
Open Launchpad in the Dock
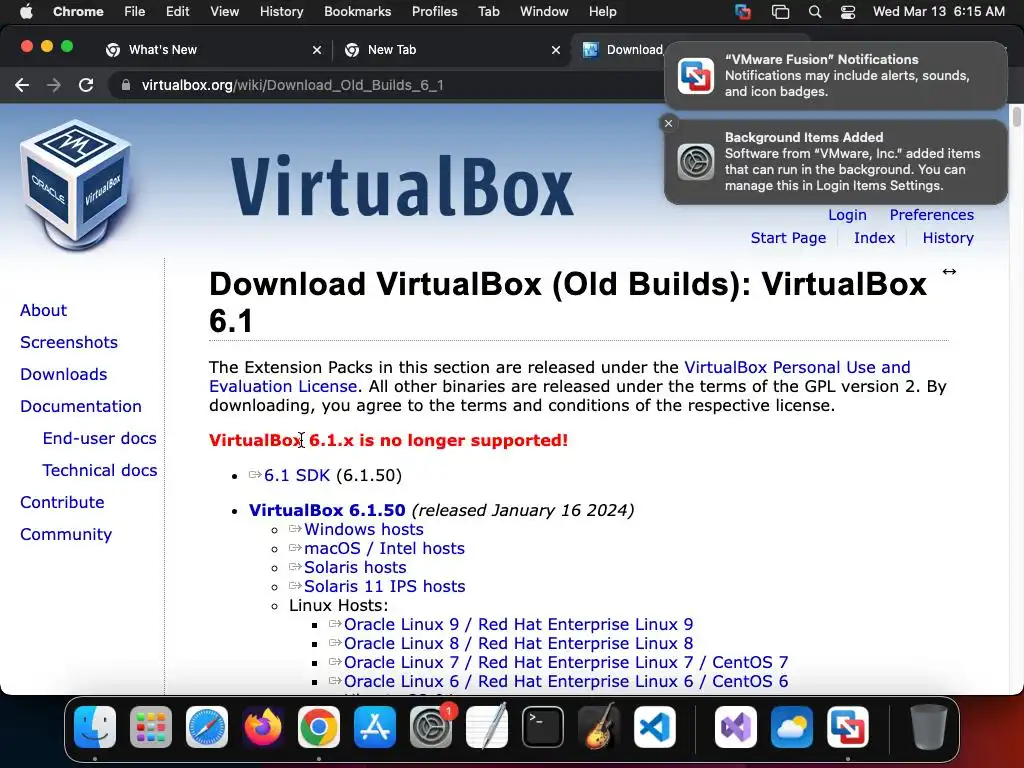click(x=151, y=727)
